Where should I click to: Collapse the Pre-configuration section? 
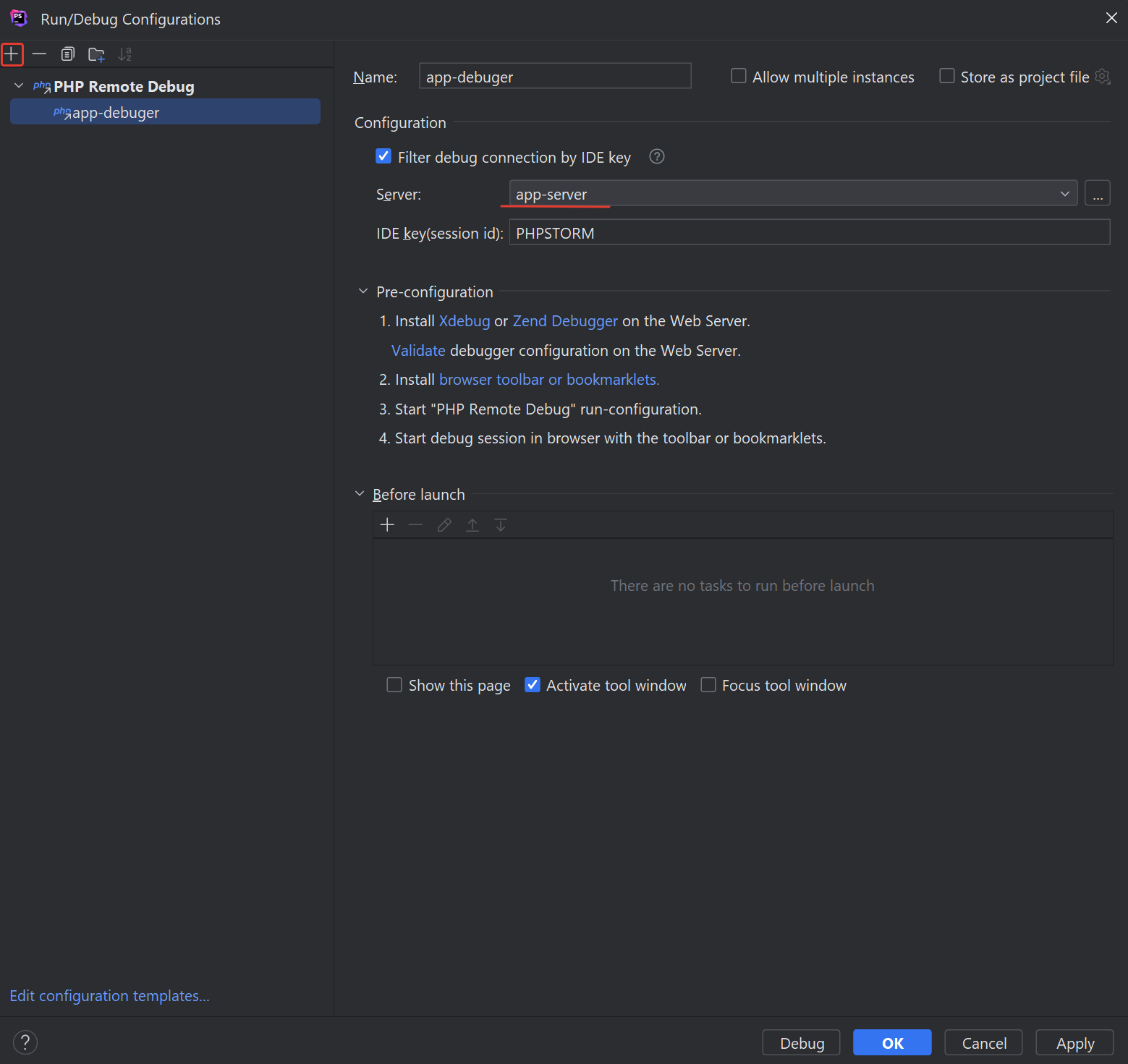pos(363,291)
